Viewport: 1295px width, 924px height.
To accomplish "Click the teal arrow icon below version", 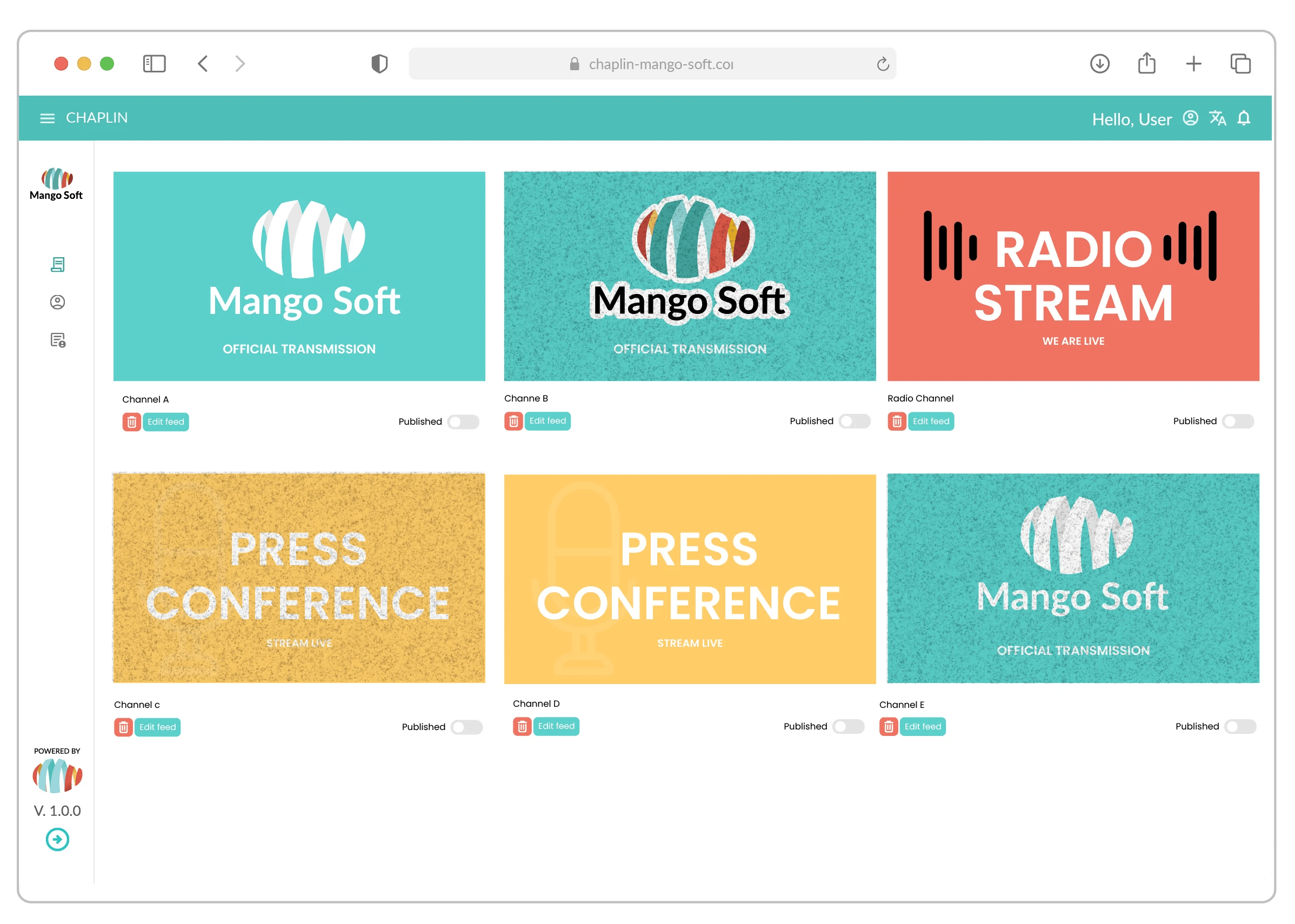I will tap(57, 839).
